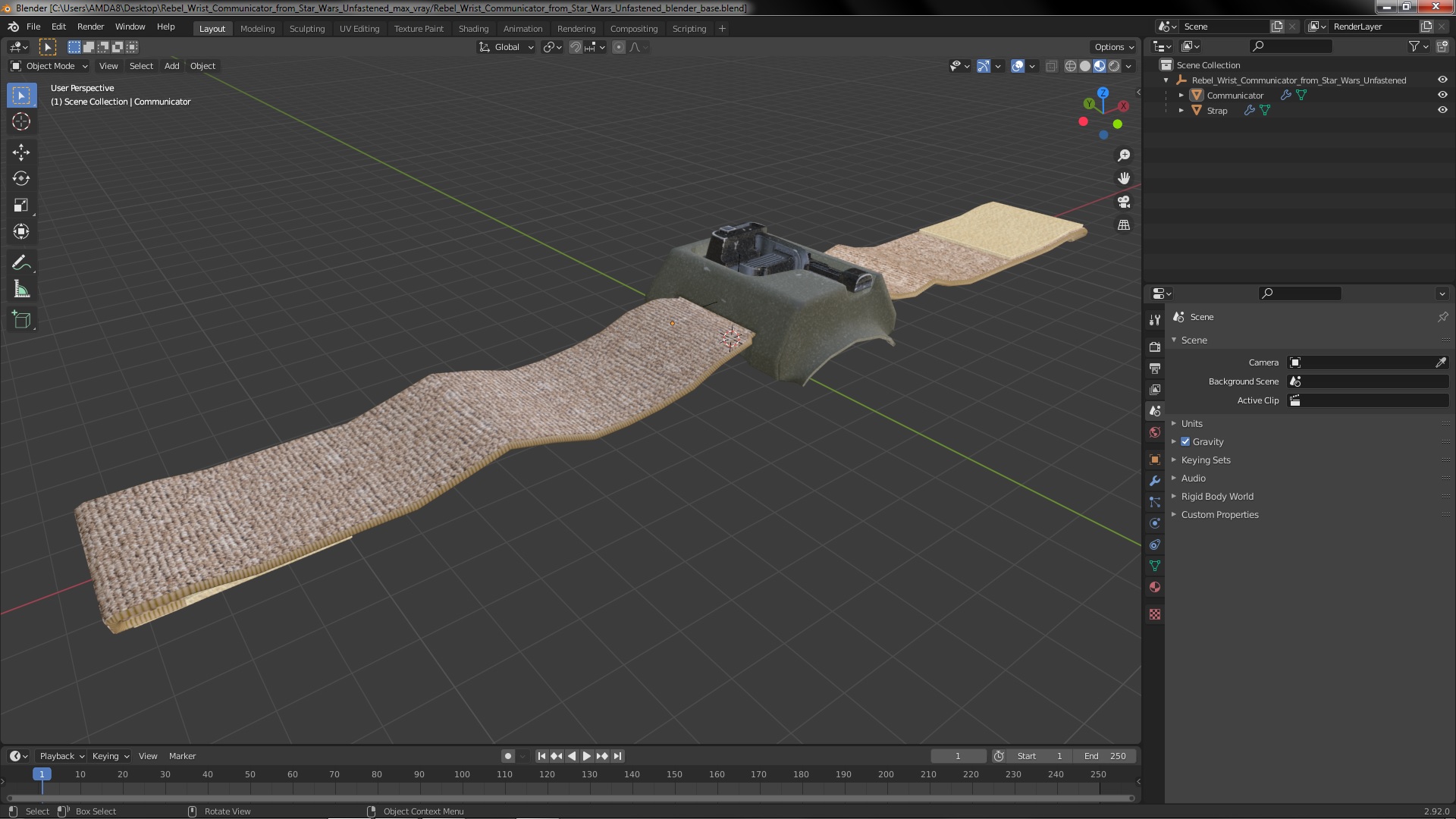Switch to wireframe shading mode
The width and height of the screenshot is (1456, 819).
point(1071,66)
